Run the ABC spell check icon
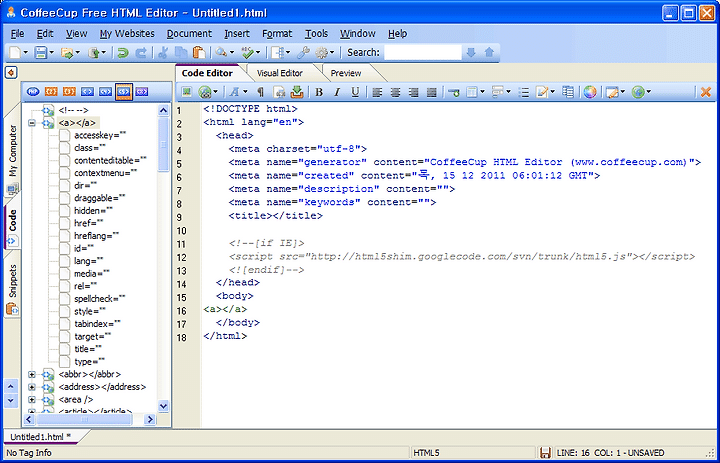 click(x=248, y=53)
